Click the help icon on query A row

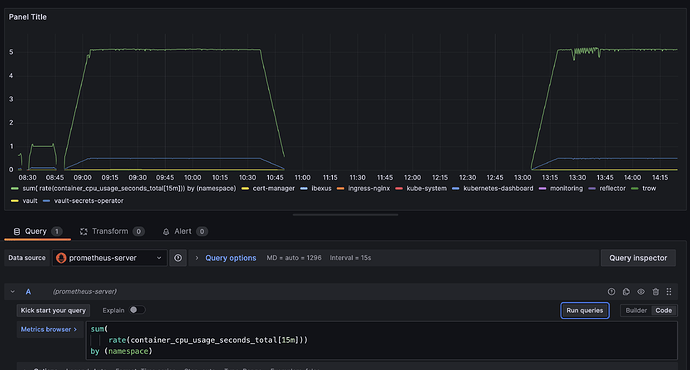click(611, 292)
